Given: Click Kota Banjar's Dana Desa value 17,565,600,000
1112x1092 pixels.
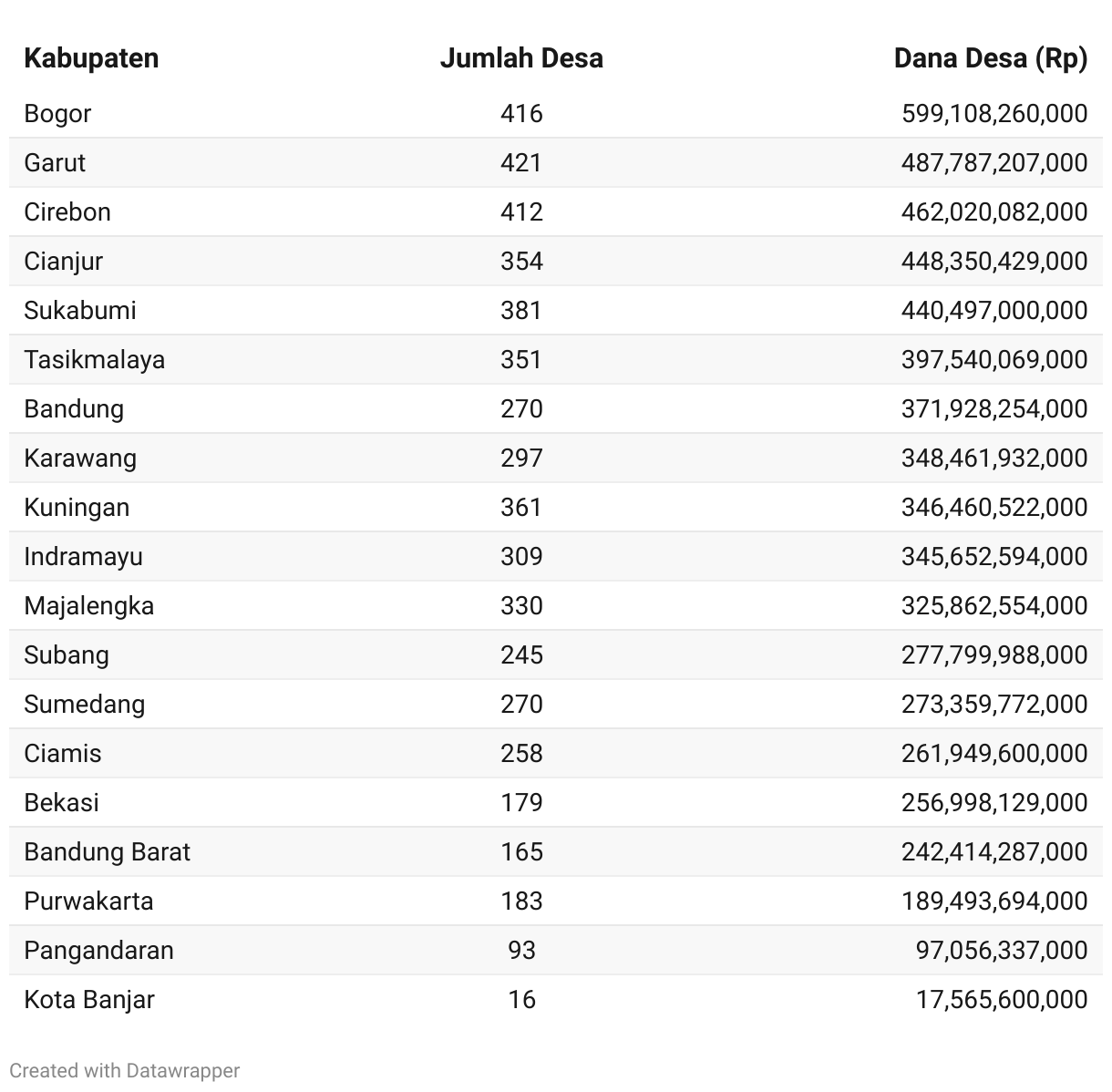Looking at the screenshot, I should point(1002,1000).
